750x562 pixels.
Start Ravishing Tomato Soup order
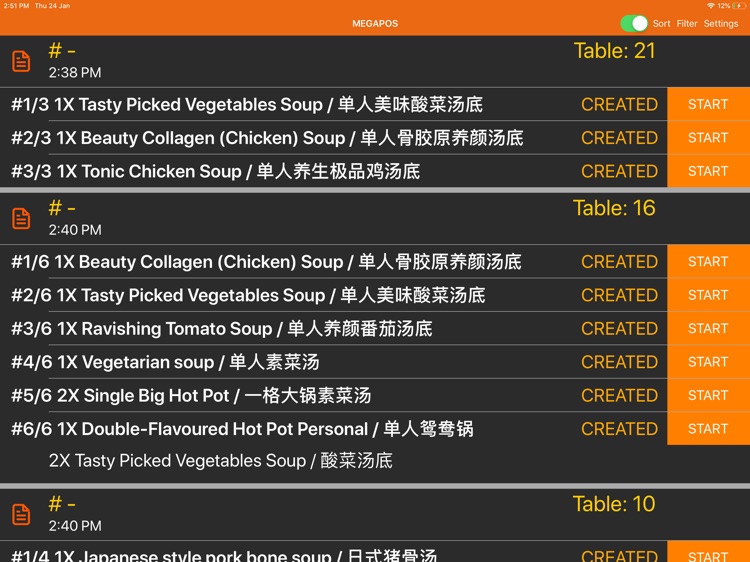708,329
